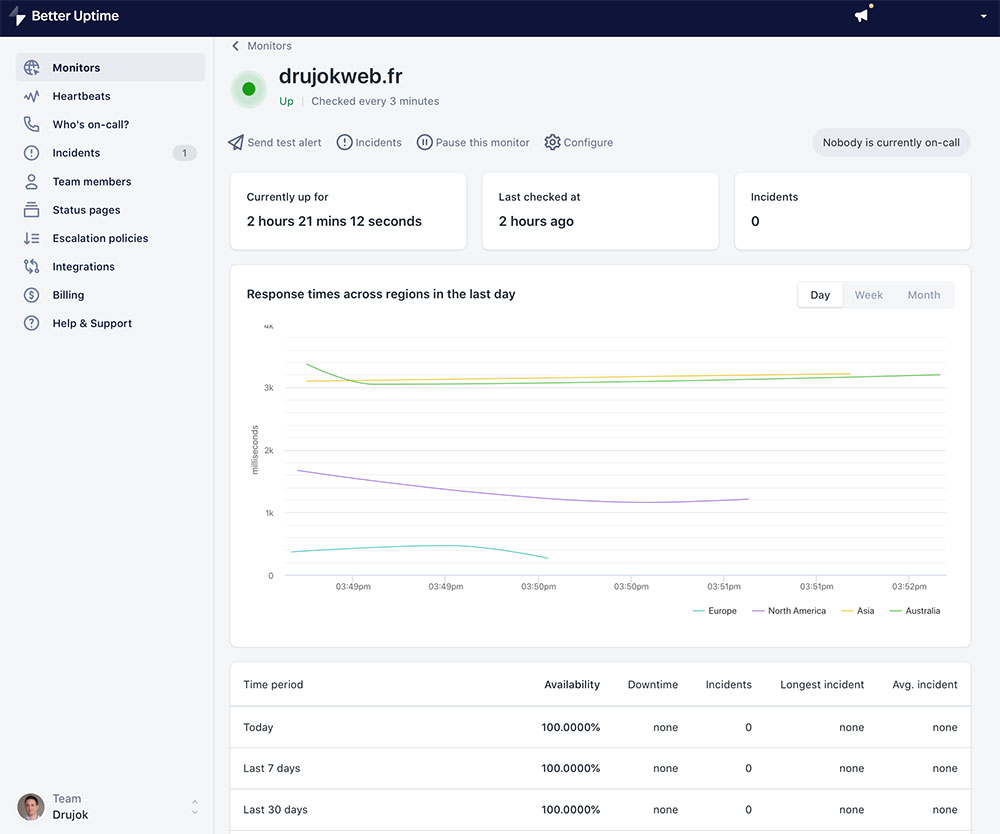Click the back chevron next to Monitors breadcrumb

[235, 46]
